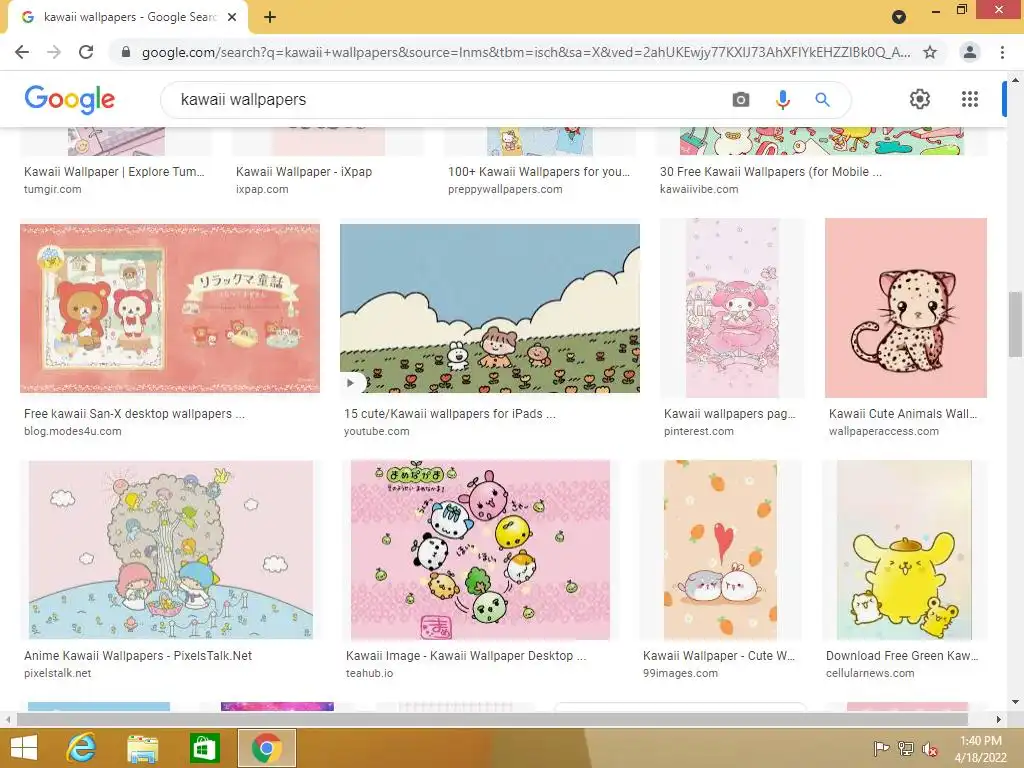View site information lock icon

click(126, 52)
